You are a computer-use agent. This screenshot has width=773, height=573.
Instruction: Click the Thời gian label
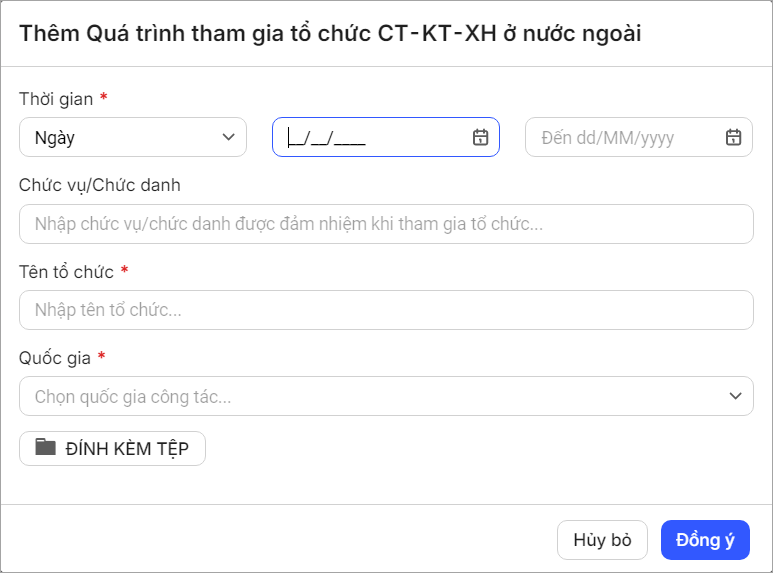56,98
